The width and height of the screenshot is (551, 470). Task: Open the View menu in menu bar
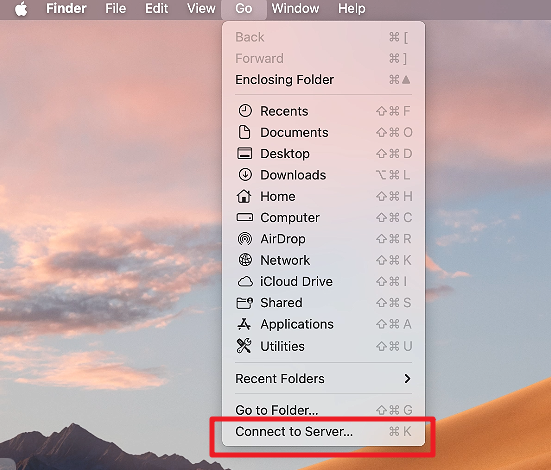201,8
